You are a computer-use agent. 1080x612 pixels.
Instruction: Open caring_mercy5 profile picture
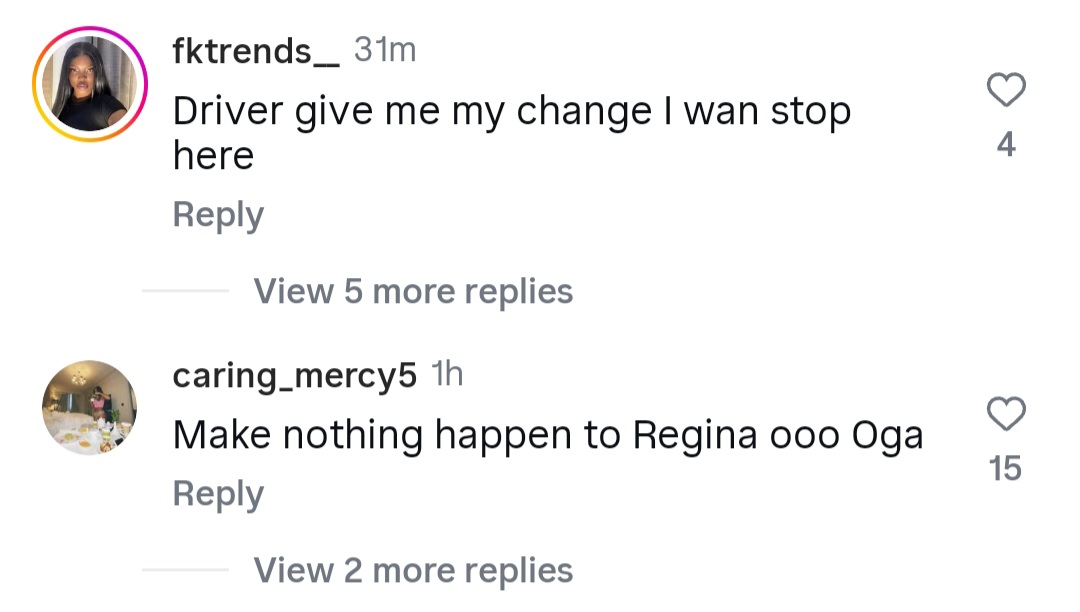tap(90, 407)
